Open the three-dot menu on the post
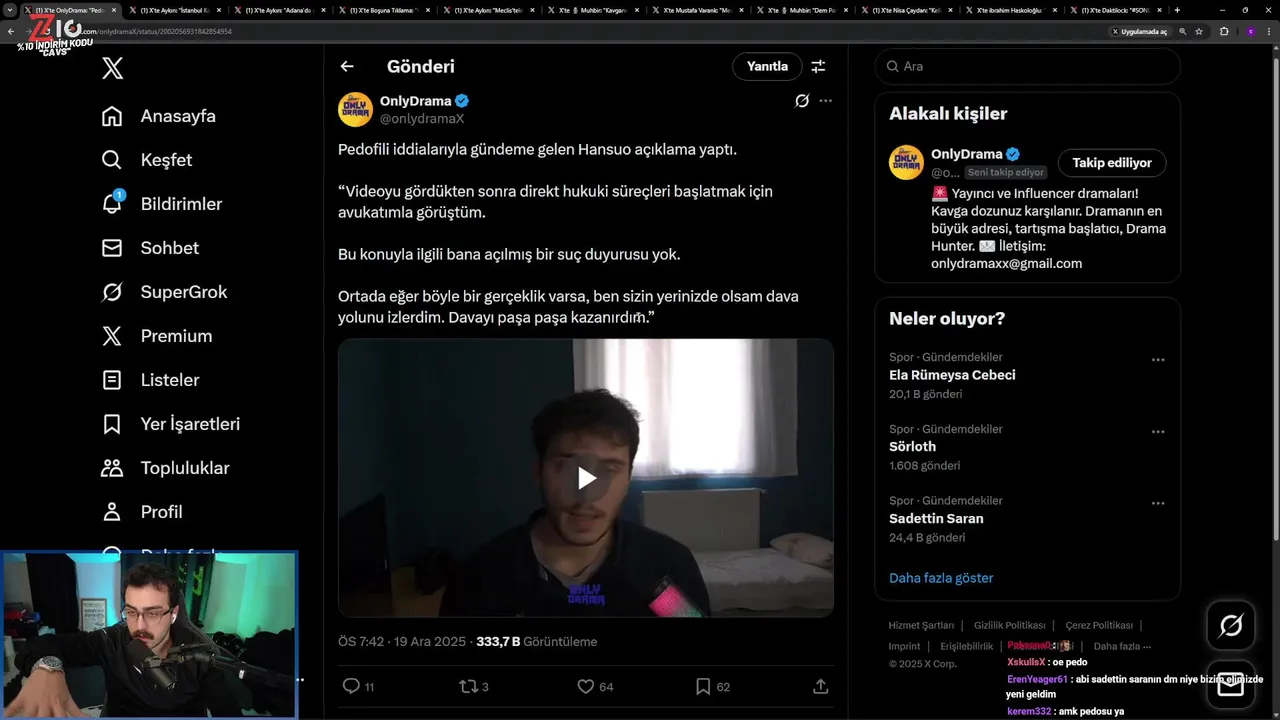 click(825, 101)
